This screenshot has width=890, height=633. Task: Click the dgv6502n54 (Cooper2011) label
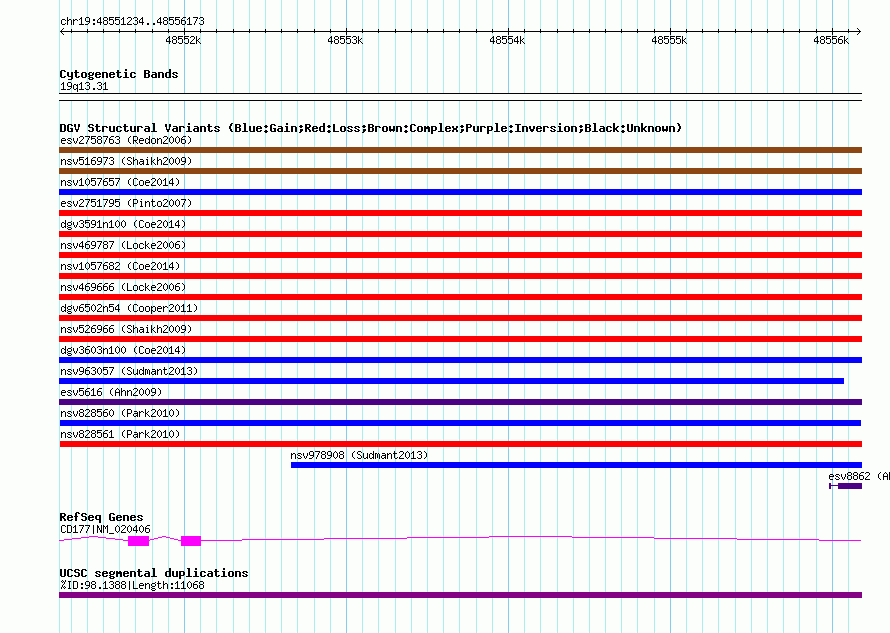129,308
